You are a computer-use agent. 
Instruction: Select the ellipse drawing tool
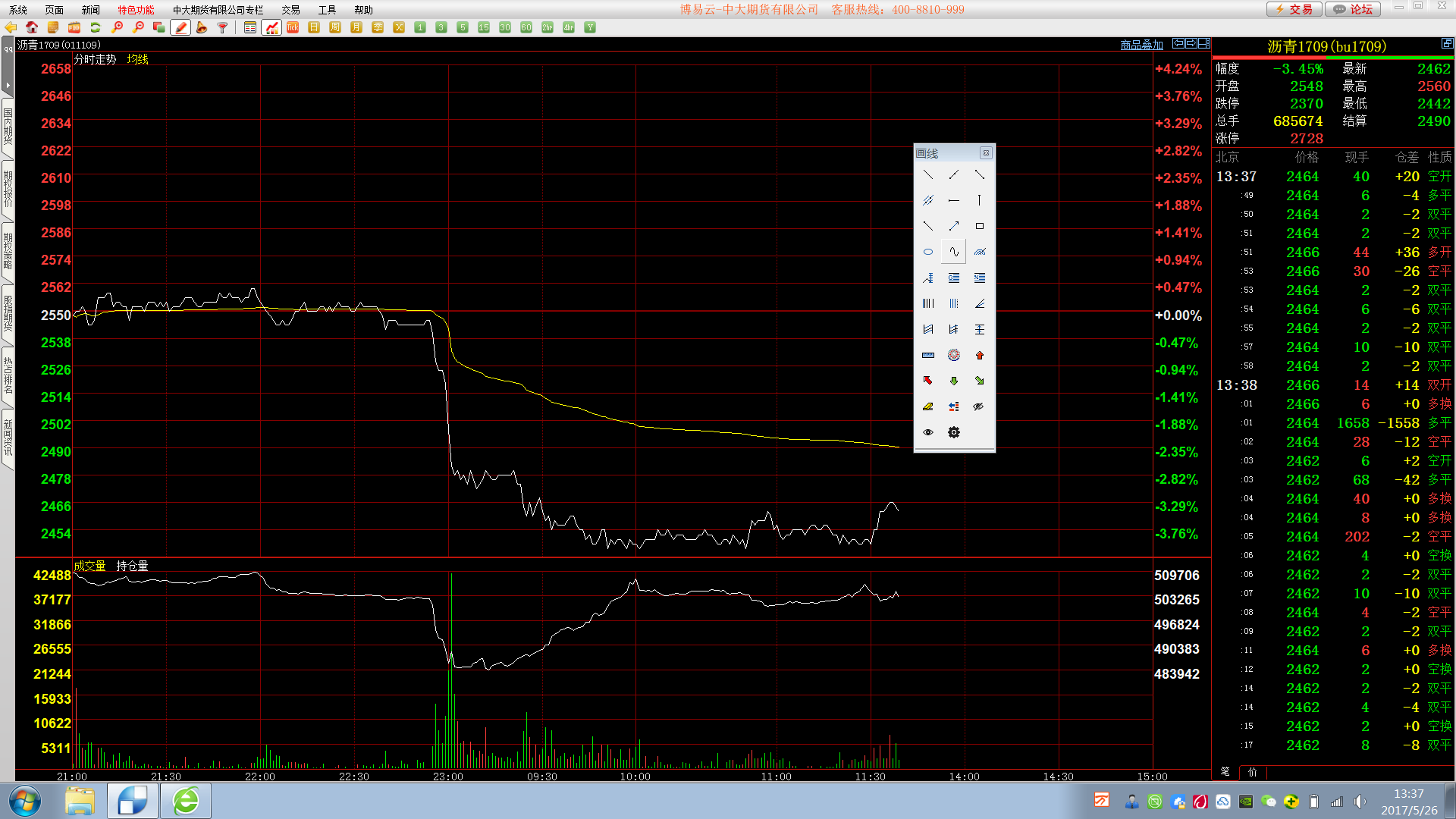pos(927,252)
